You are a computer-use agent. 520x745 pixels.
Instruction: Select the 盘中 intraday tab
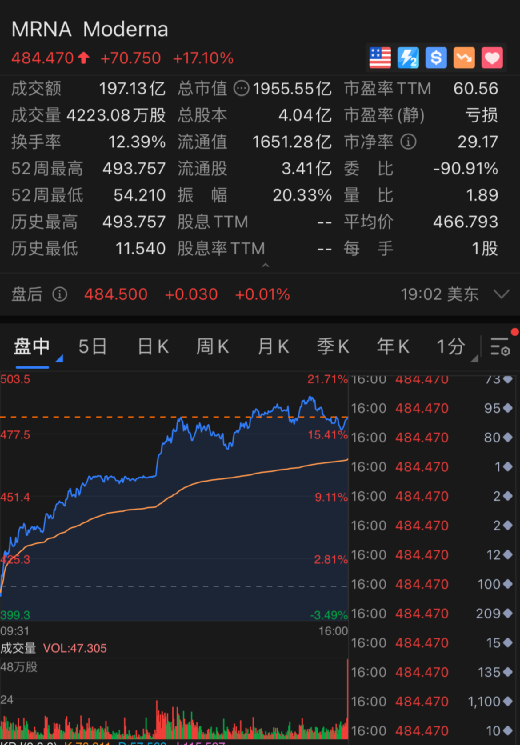coord(32,347)
